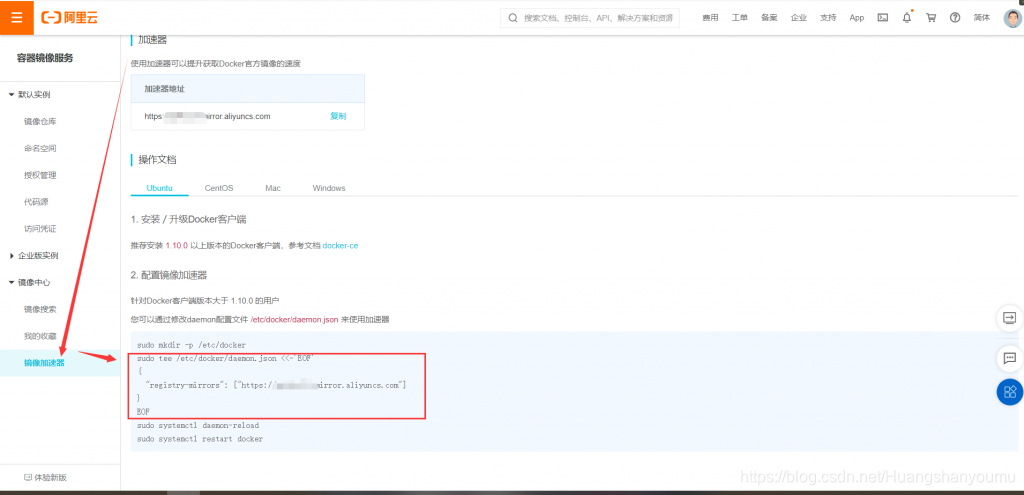
Task: Click the accelerator address aliyuncs.com text
Action: [x=207, y=116]
